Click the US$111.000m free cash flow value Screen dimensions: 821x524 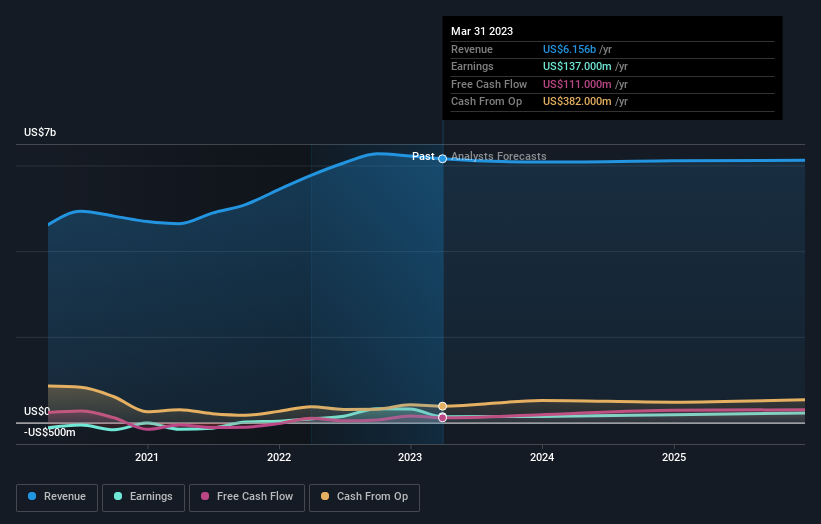[577, 84]
